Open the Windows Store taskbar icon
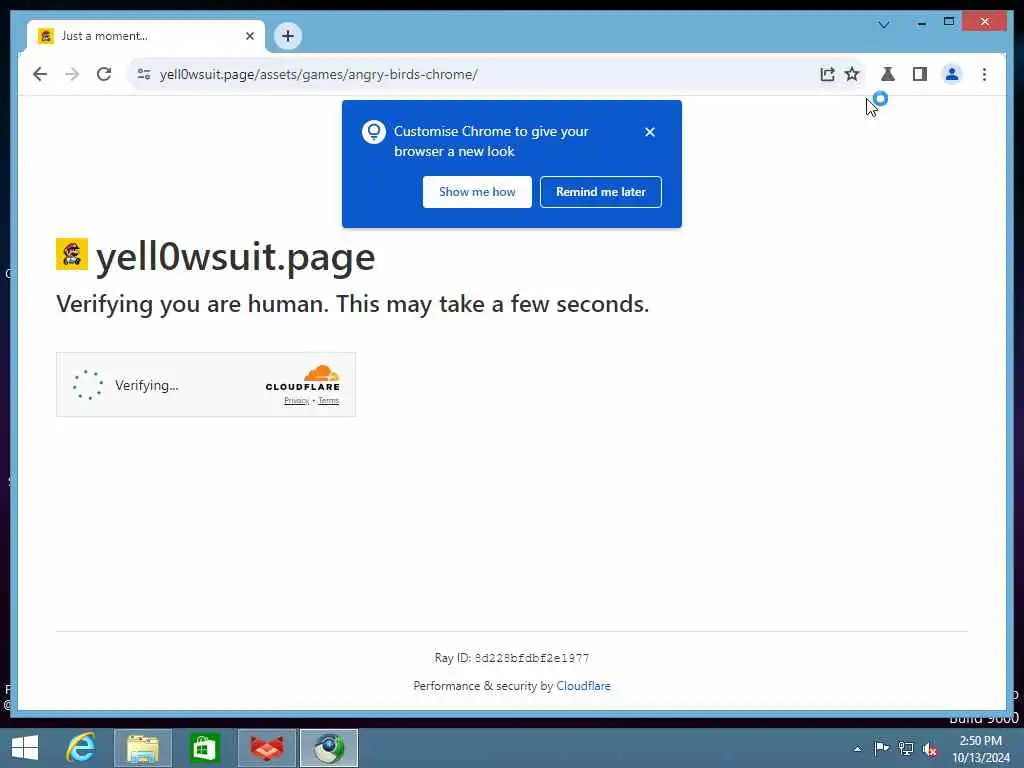The height and width of the screenshot is (768, 1024). (x=204, y=748)
